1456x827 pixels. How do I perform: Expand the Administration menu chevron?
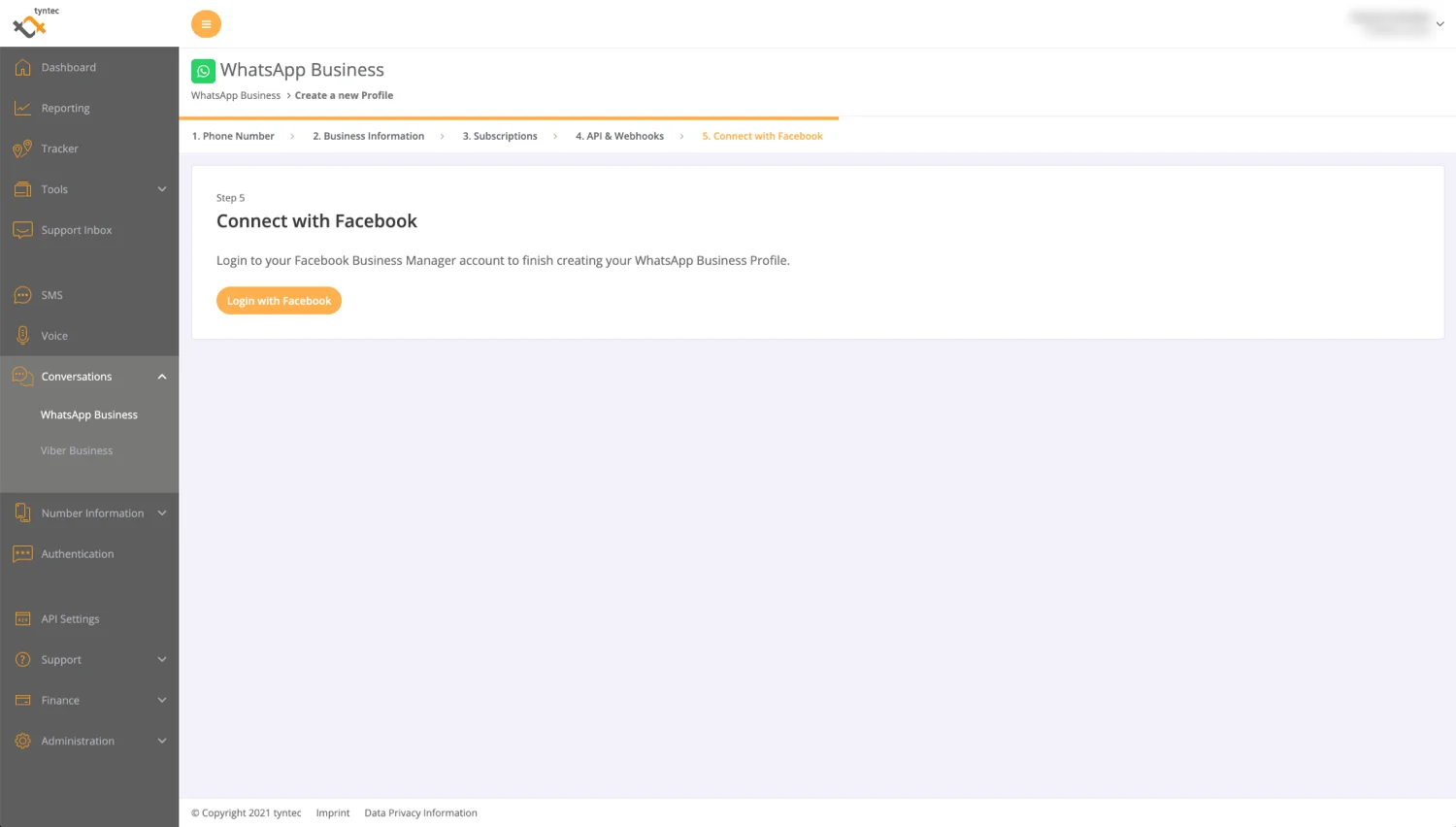tap(162, 742)
